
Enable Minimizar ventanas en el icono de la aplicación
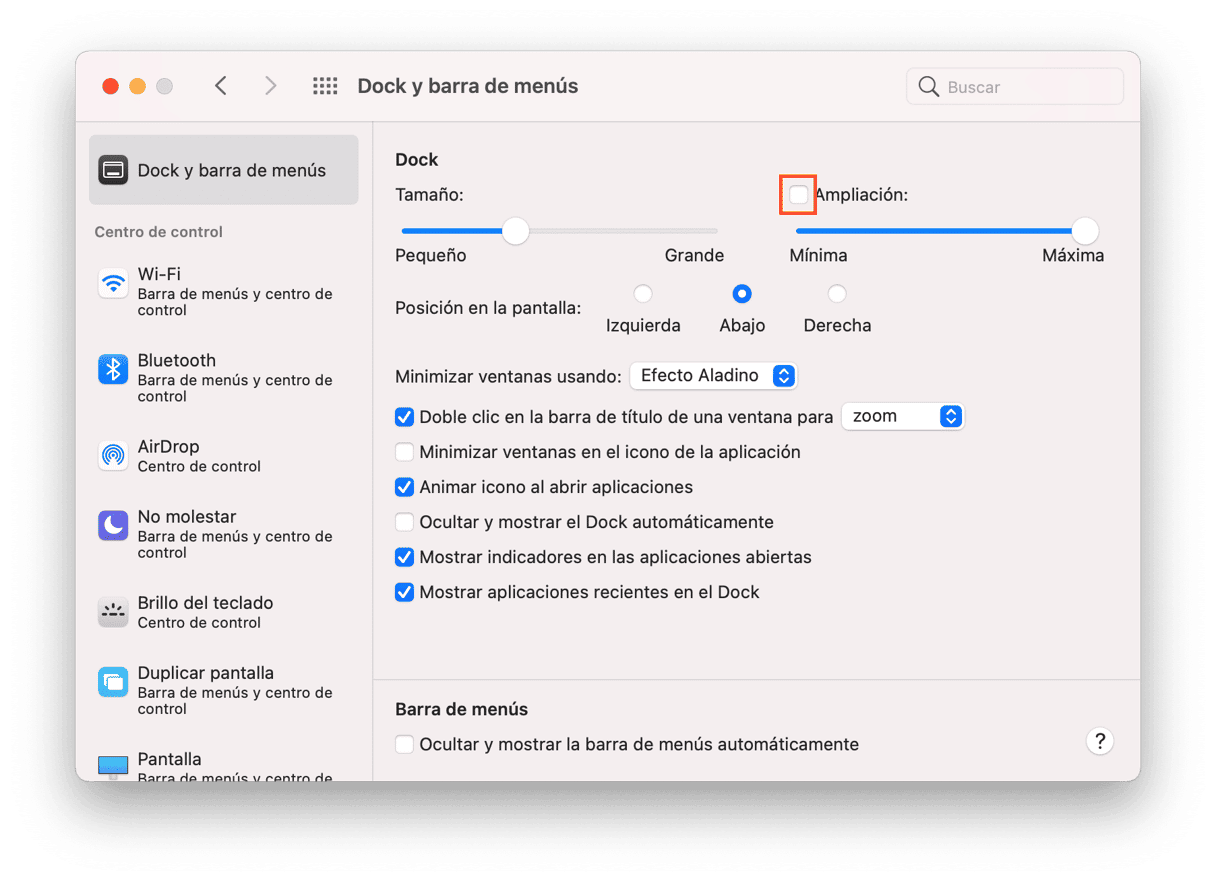(404, 452)
